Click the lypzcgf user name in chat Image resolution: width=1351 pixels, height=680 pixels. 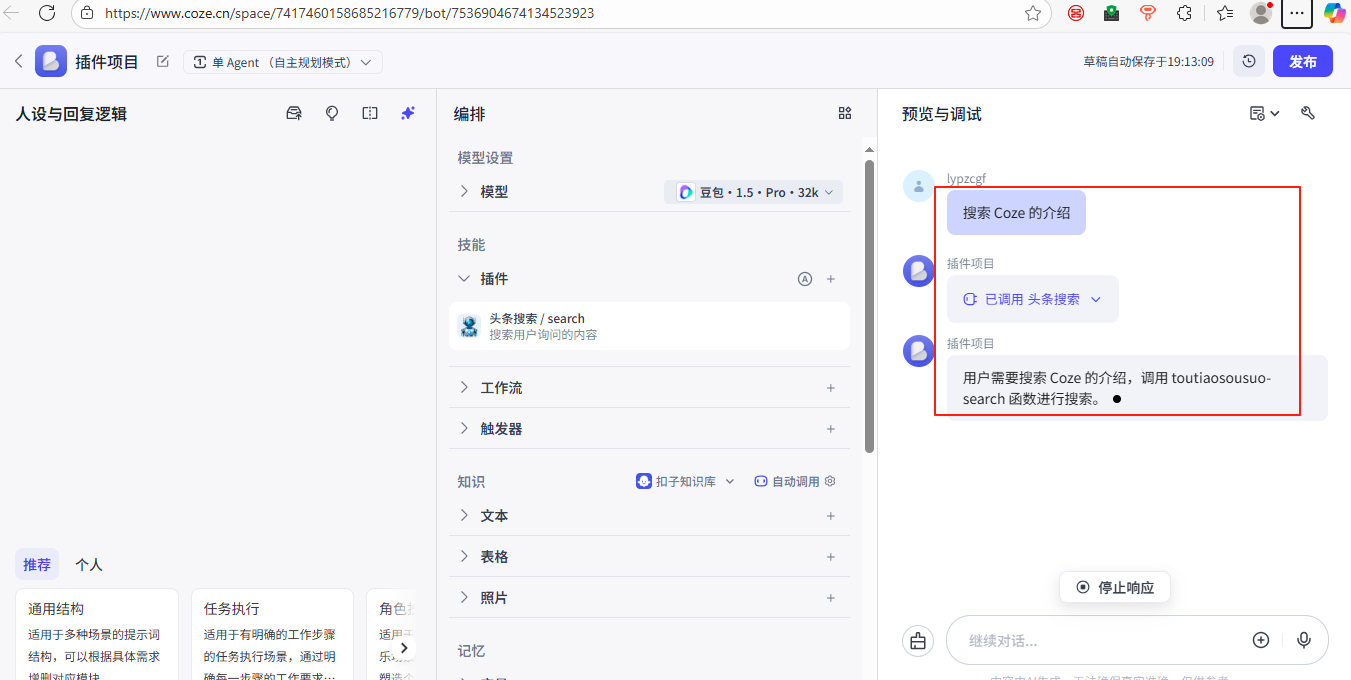[x=966, y=178]
